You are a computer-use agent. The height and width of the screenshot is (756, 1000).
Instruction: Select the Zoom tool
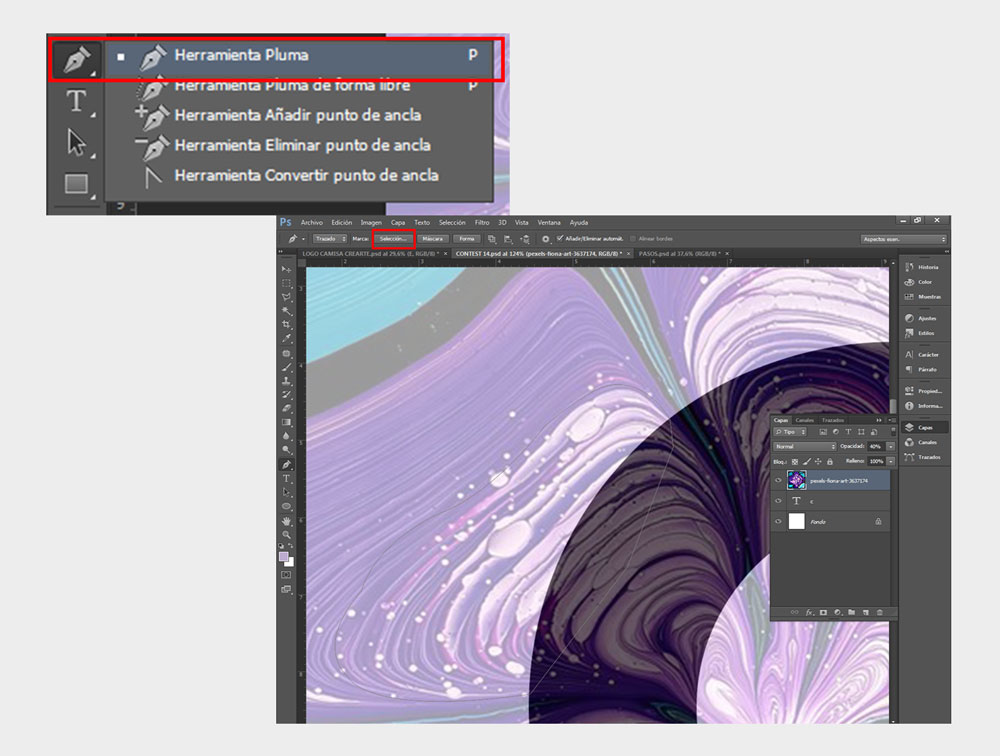coord(286,535)
